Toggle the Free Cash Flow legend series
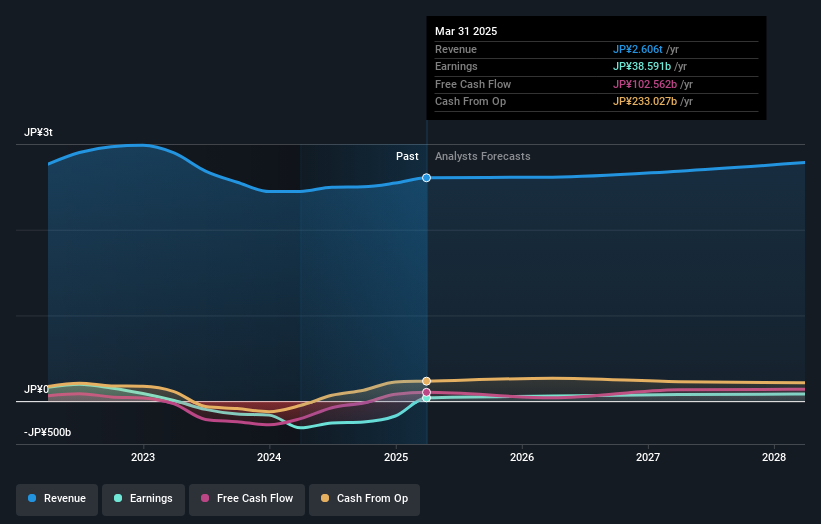 pos(247,499)
